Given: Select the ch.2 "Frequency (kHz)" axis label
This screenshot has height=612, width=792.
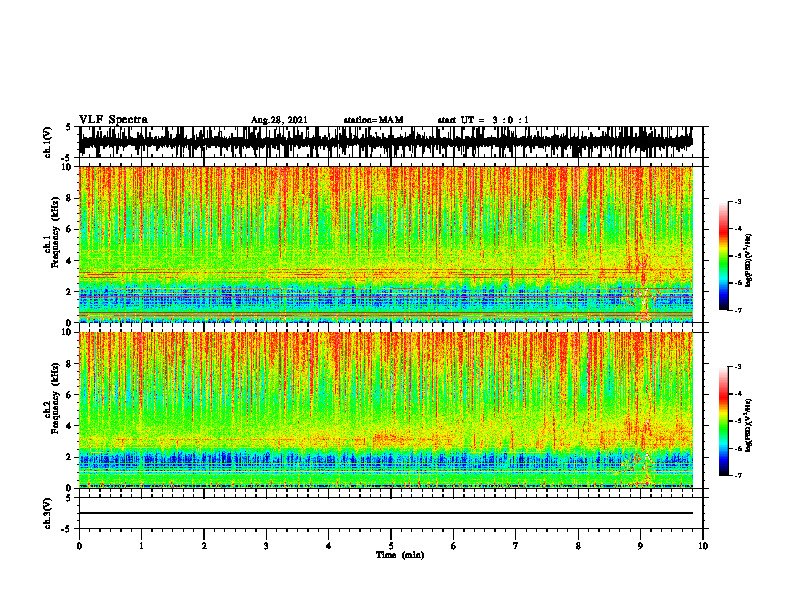Looking at the screenshot, I should pos(55,397).
